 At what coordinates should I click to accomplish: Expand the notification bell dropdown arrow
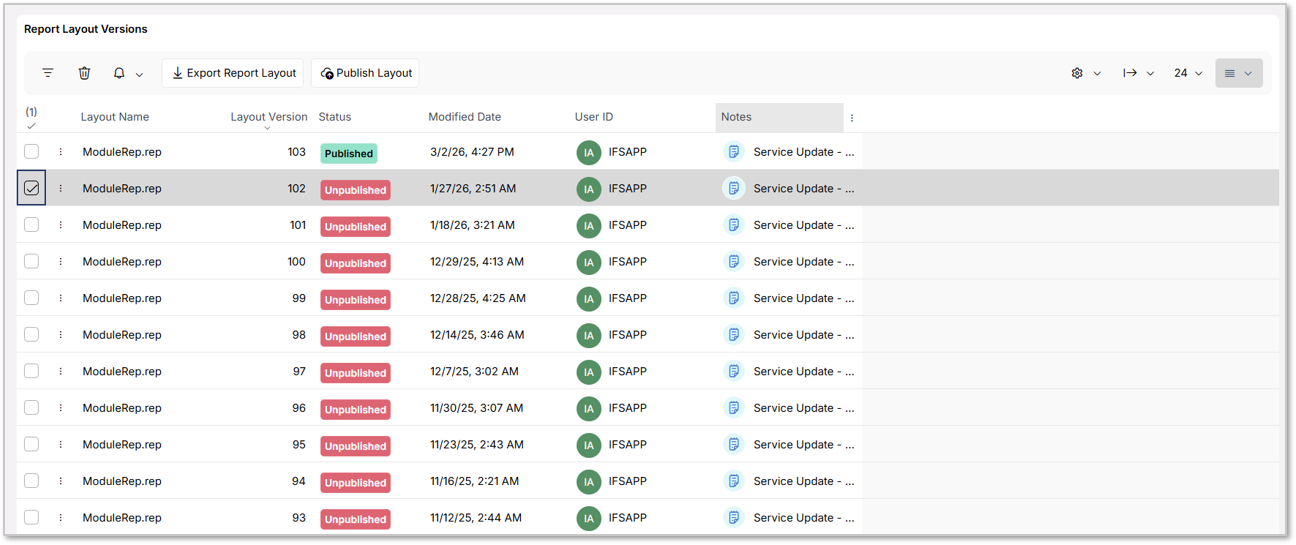click(x=139, y=74)
